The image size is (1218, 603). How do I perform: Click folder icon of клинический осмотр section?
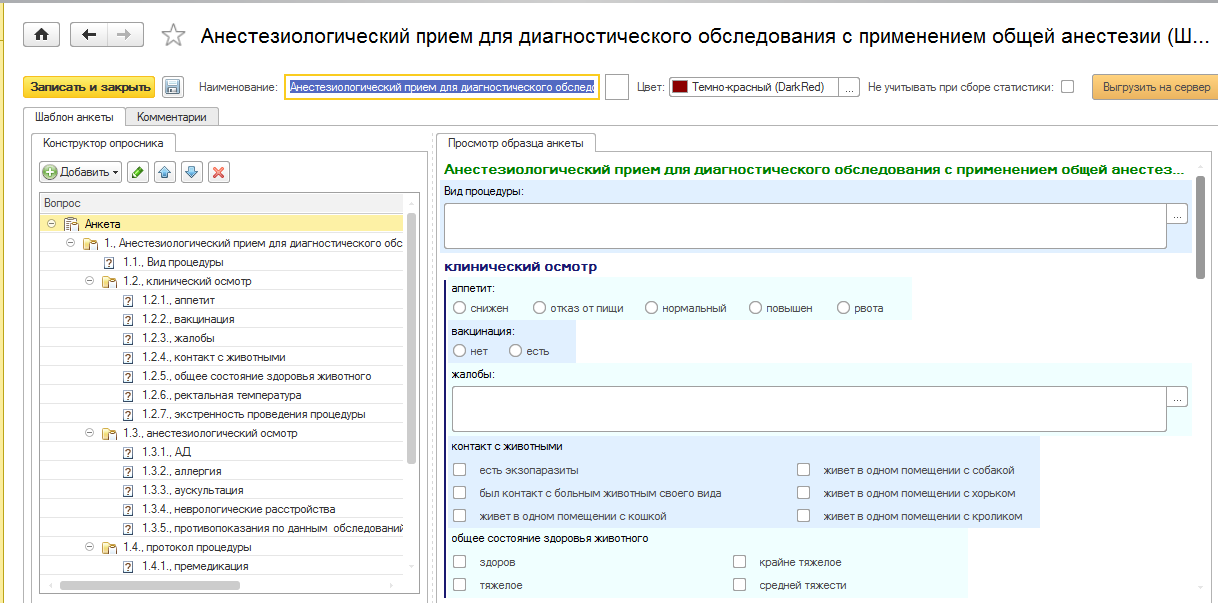109,281
